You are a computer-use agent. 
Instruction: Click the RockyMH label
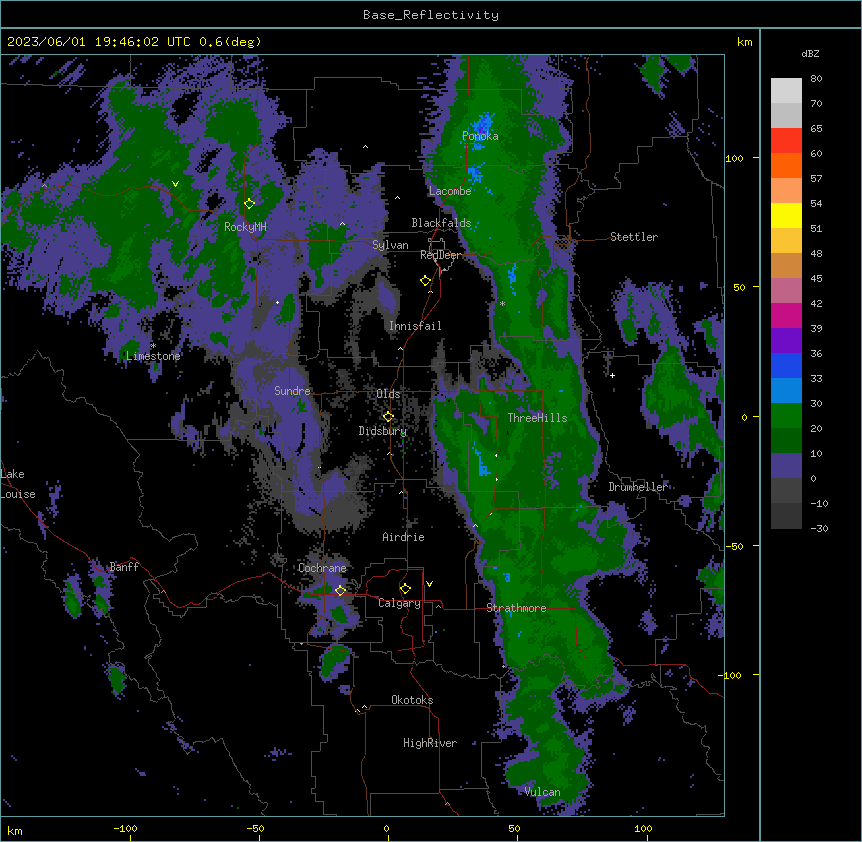[x=245, y=227]
